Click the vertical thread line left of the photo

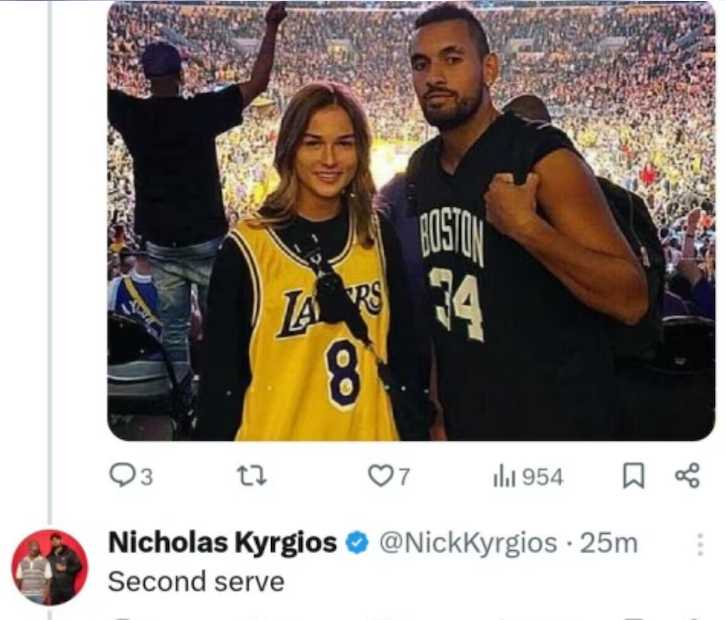coord(48,250)
